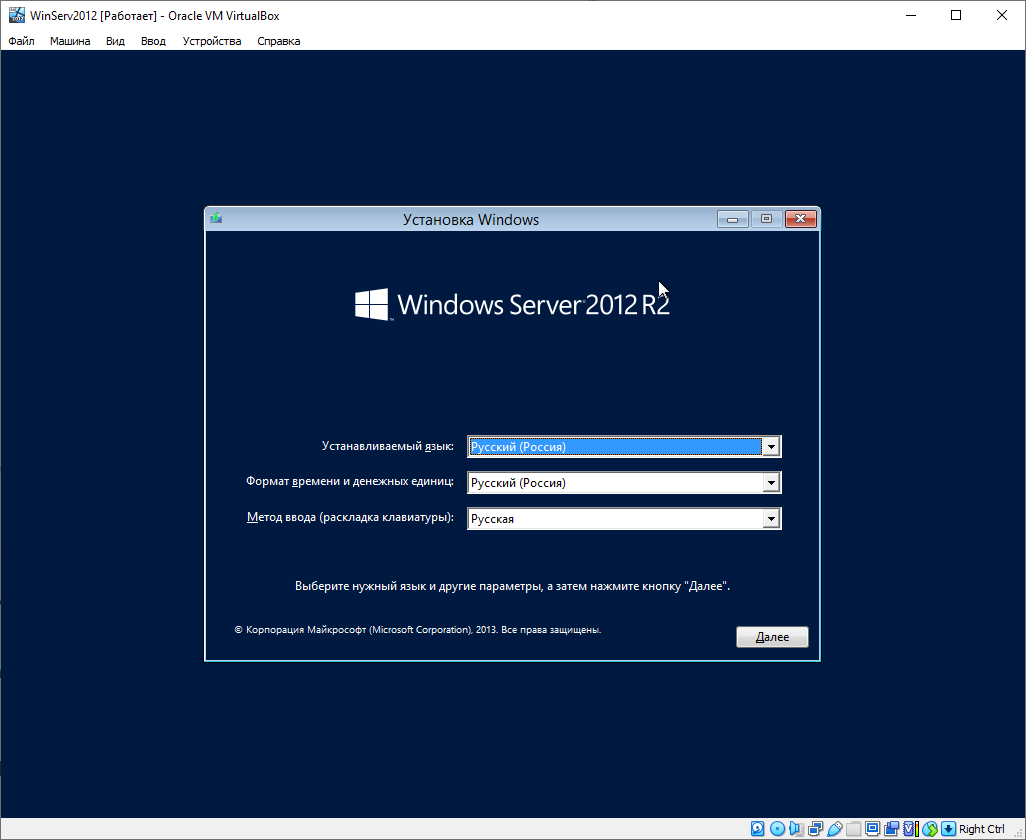Maximize the VirtualBox window

pos(956,15)
